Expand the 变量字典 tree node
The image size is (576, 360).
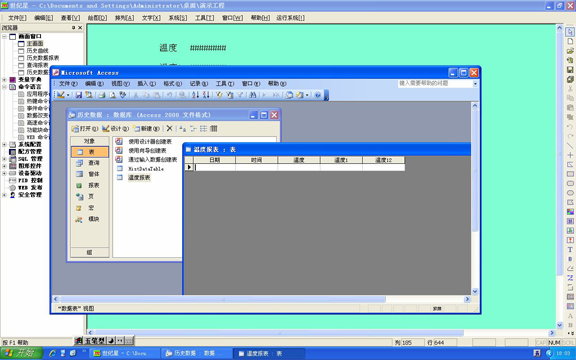pyautogui.click(x=4, y=80)
